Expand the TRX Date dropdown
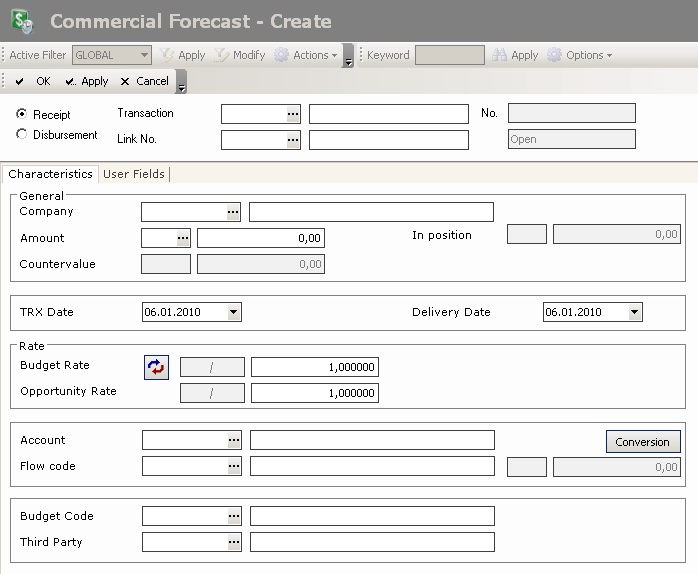The height and width of the screenshot is (574, 698). point(233,313)
